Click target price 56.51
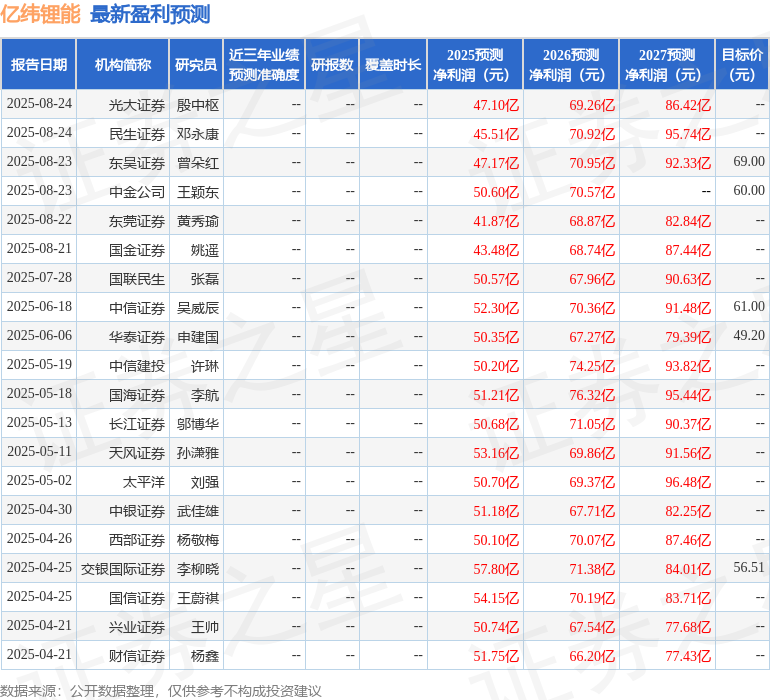The image size is (770, 700). pos(749,567)
